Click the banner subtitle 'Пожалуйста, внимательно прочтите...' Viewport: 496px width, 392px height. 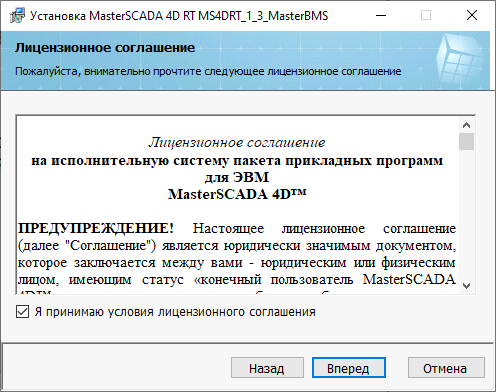(208, 71)
